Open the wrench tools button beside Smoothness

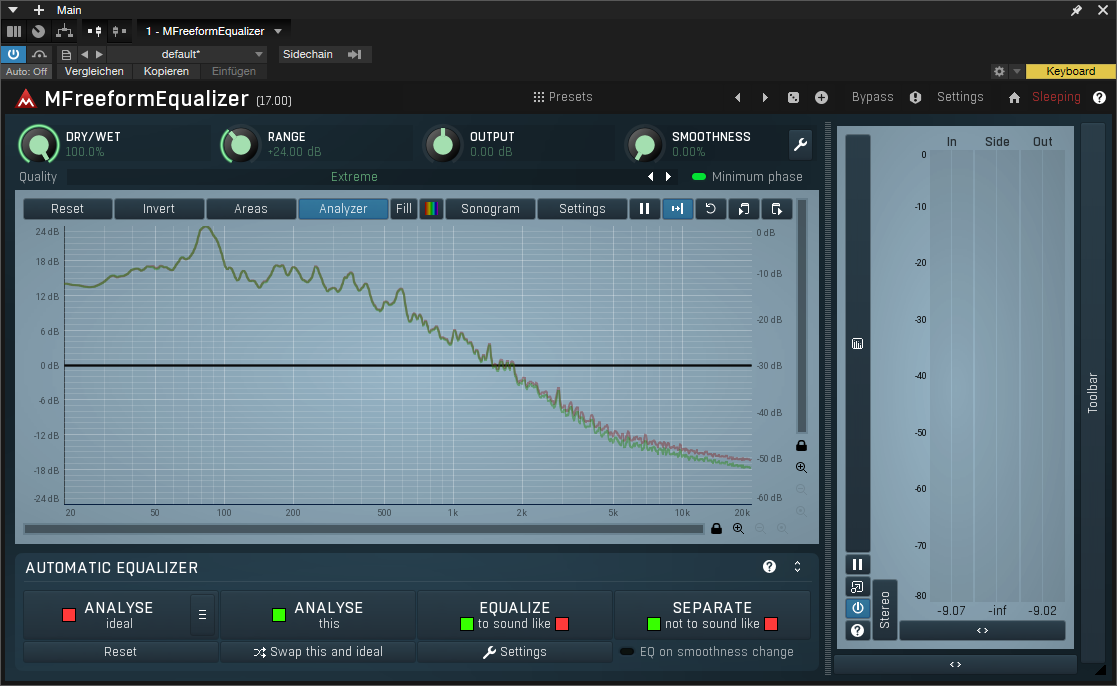(800, 144)
